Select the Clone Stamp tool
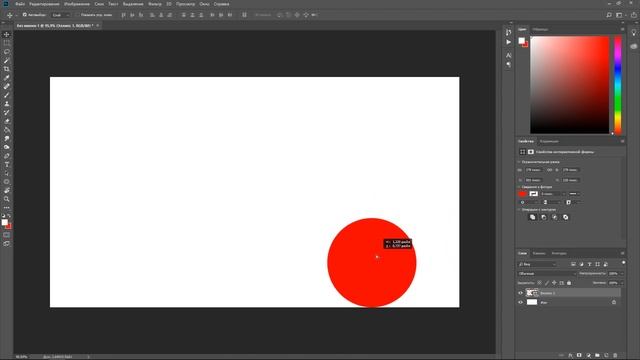 [x=7, y=104]
